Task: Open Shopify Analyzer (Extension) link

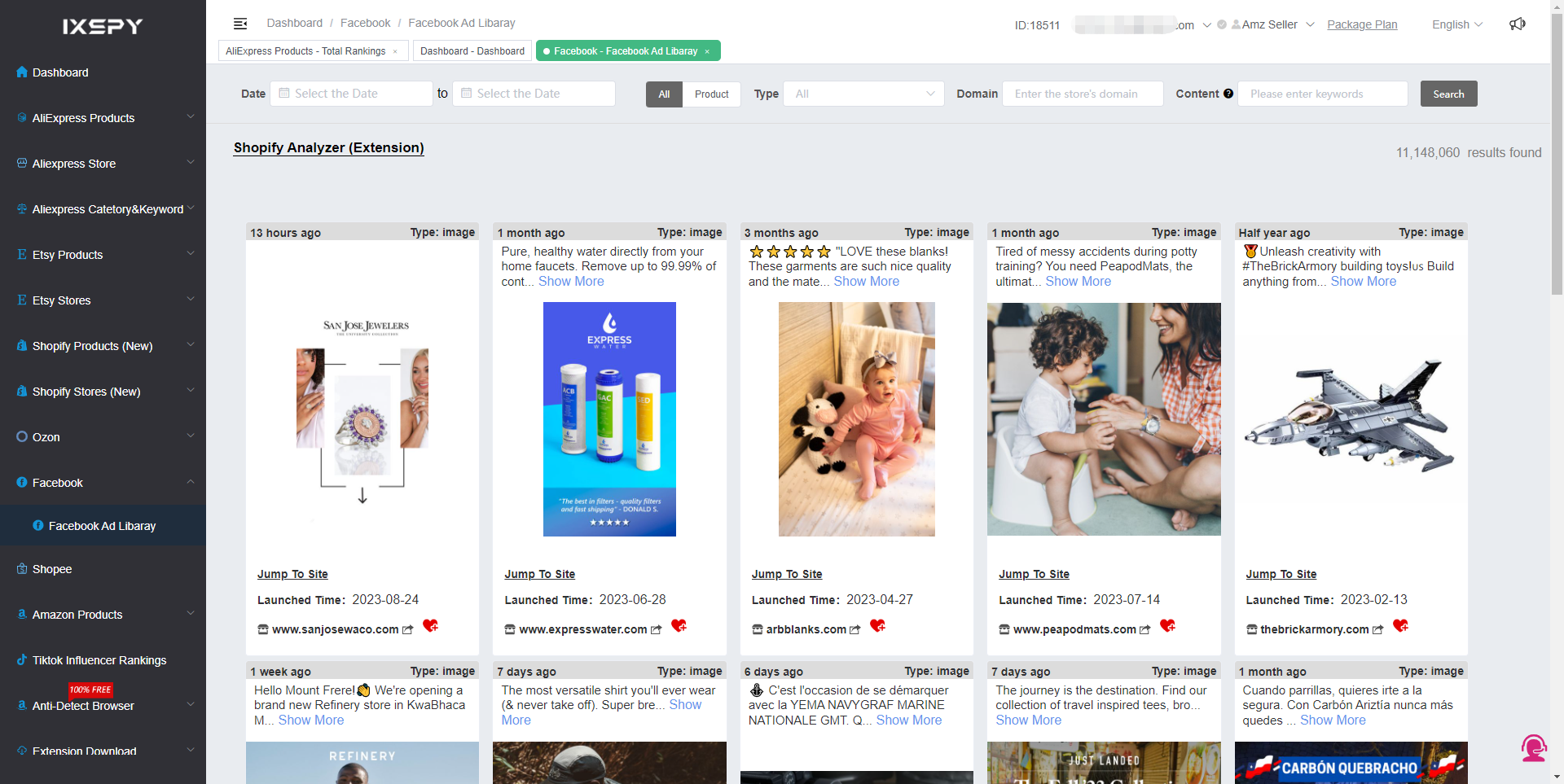Action: click(329, 147)
